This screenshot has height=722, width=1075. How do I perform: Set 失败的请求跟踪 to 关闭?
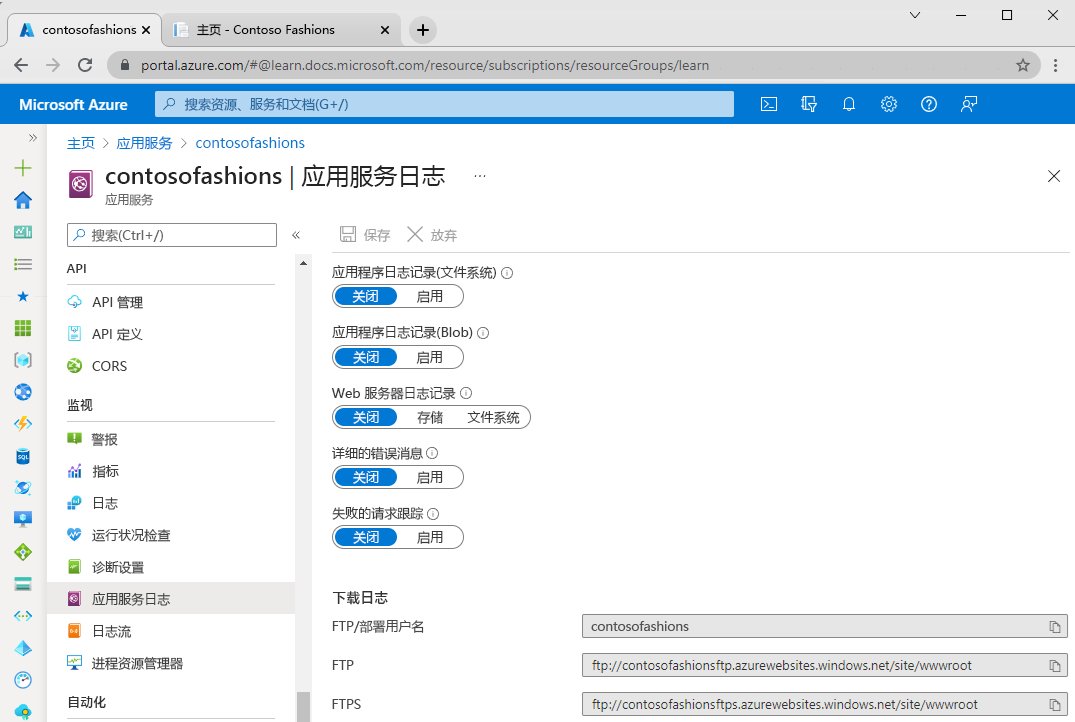tap(365, 538)
